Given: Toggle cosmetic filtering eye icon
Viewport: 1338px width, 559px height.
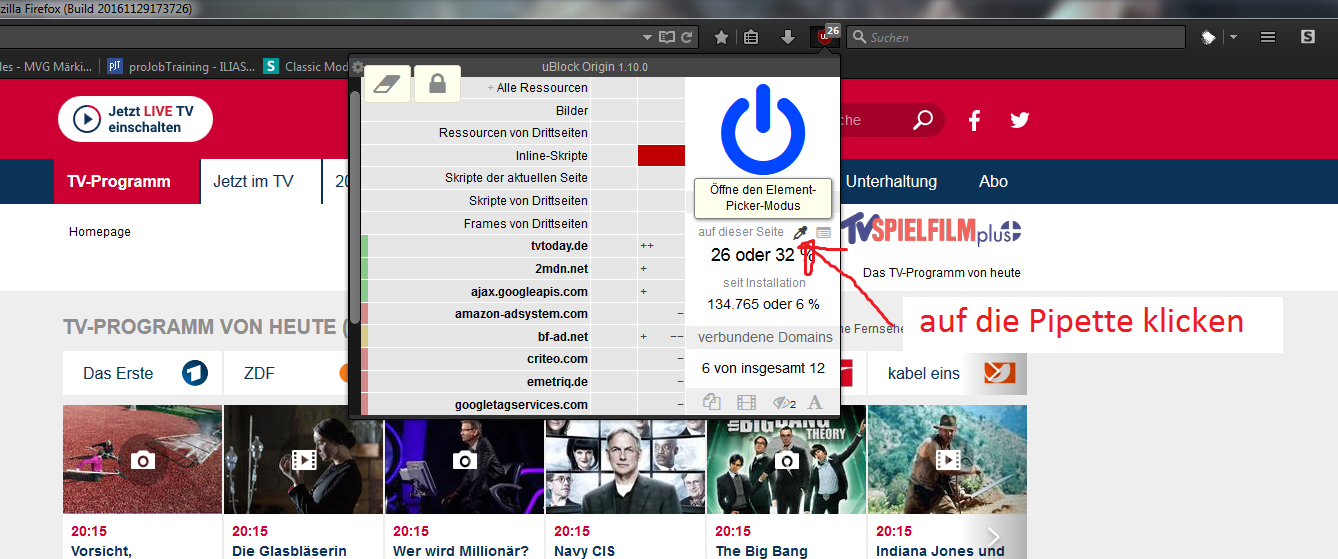Looking at the screenshot, I should 783,402.
